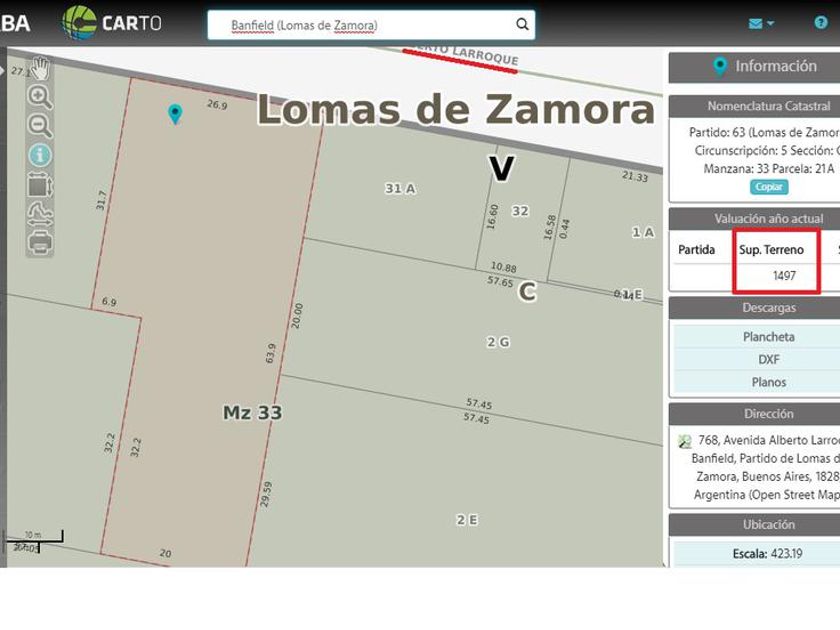Click the 63.9 boundary measurement label
This screenshot has width=840, height=630.
pos(271,354)
